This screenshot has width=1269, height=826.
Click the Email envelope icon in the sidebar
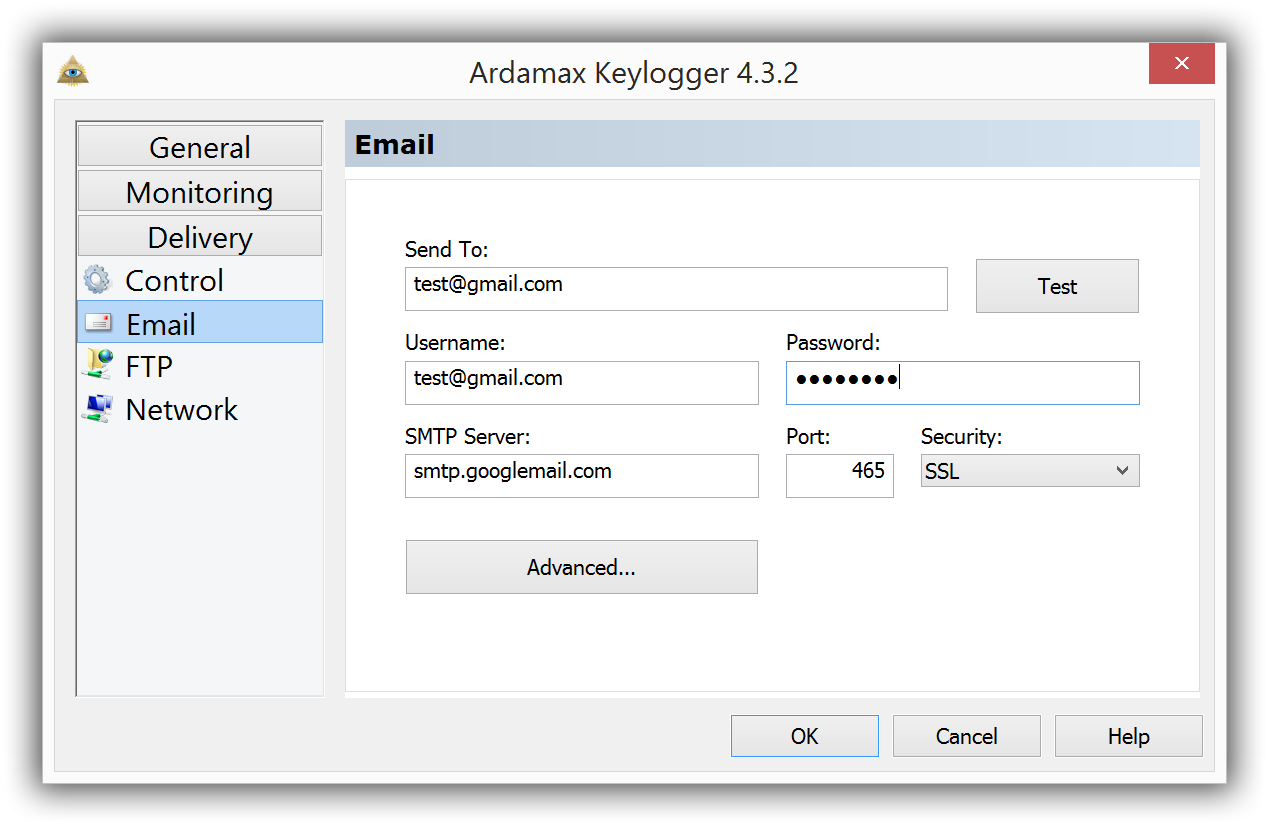pyautogui.click(x=98, y=322)
